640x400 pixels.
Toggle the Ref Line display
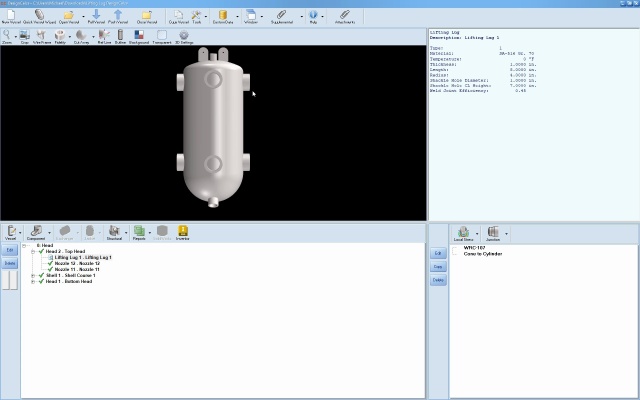click(x=104, y=36)
